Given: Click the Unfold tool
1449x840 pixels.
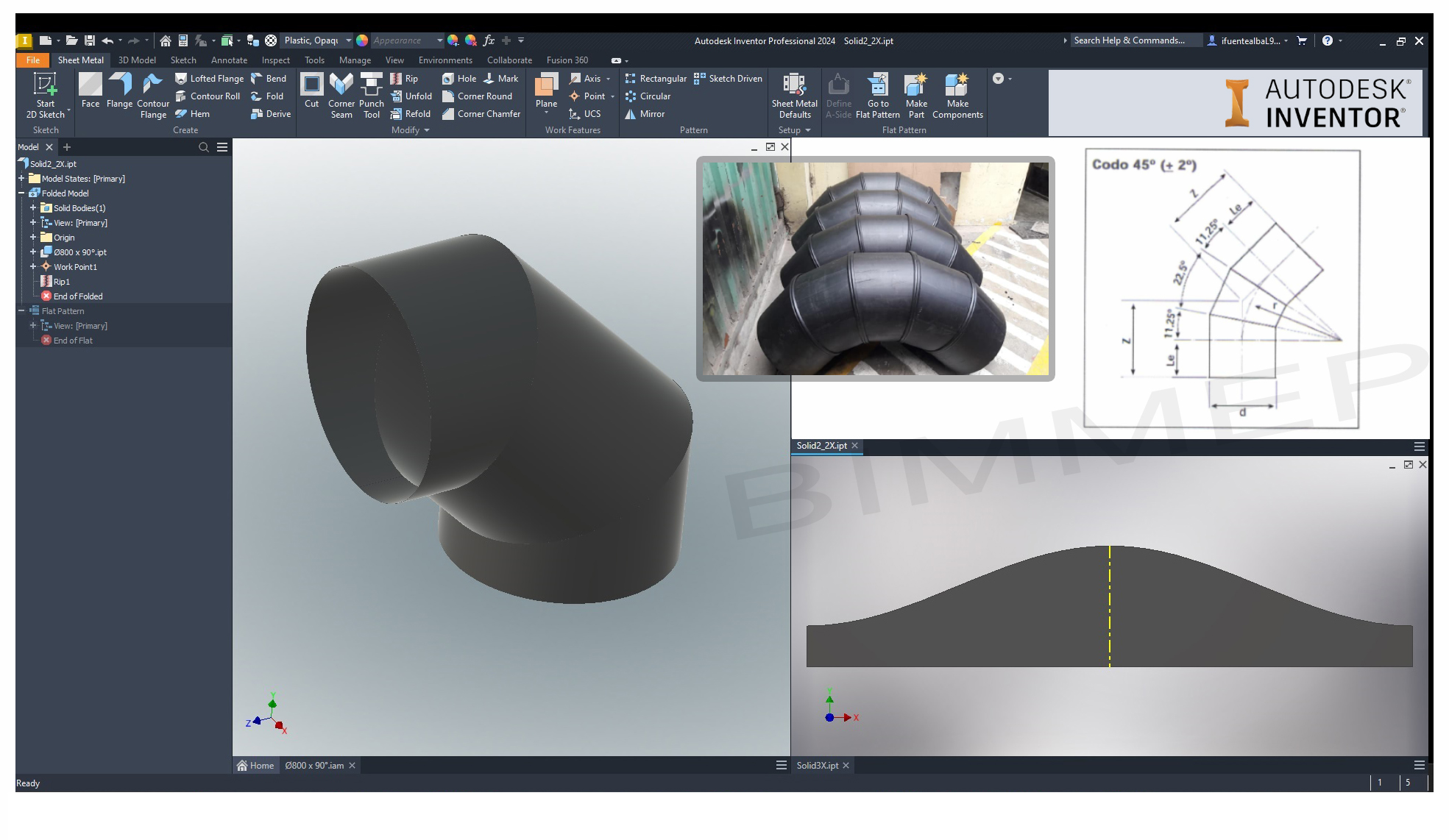Looking at the screenshot, I should point(411,96).
